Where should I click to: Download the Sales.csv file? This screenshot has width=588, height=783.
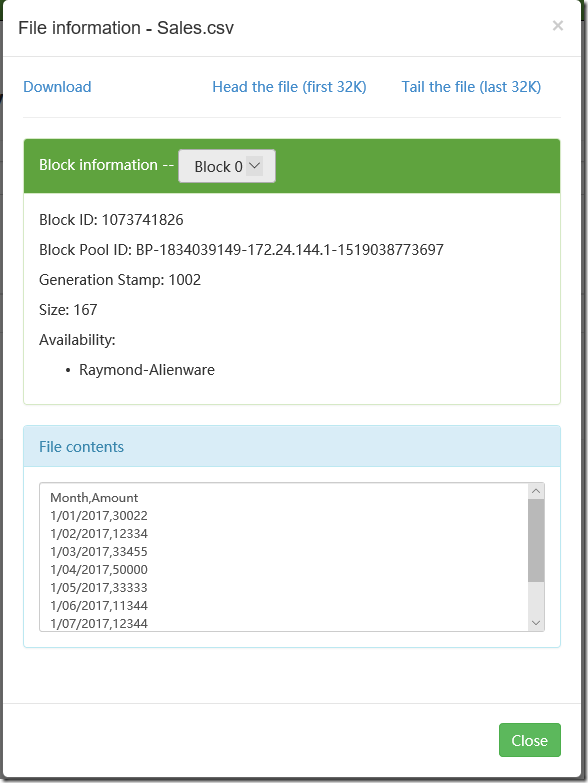pyautogui.click(x=57, y=87)
